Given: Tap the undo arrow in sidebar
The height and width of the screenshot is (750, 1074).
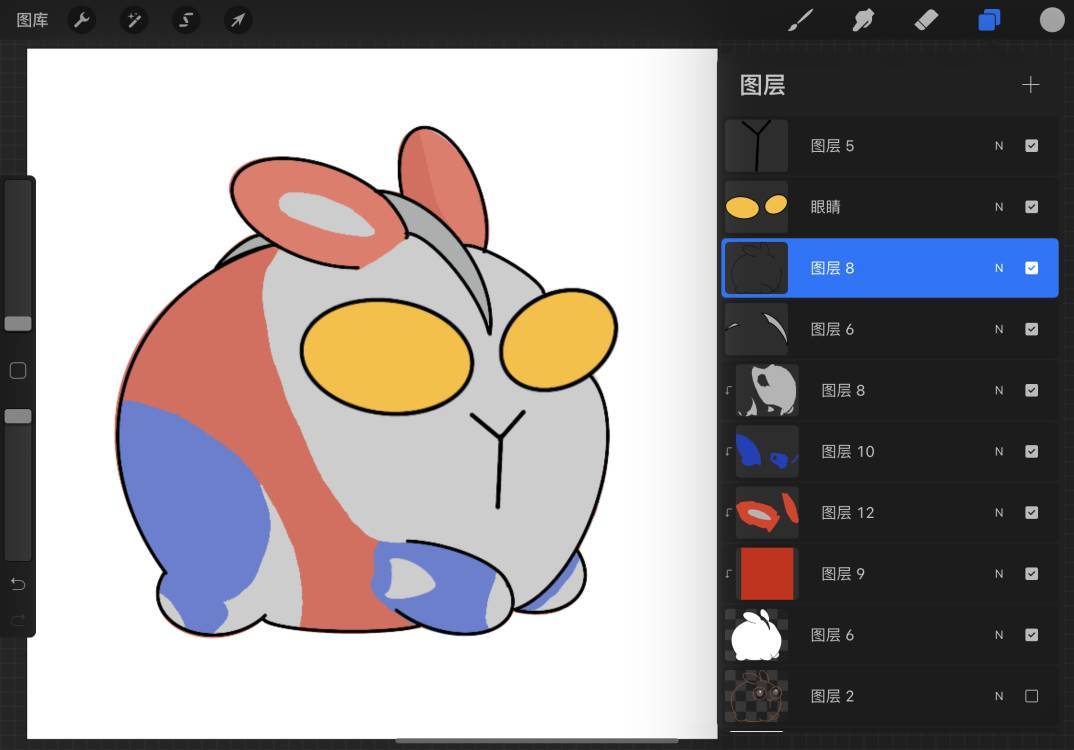Looking at the screenshot, I should [18, 584].
